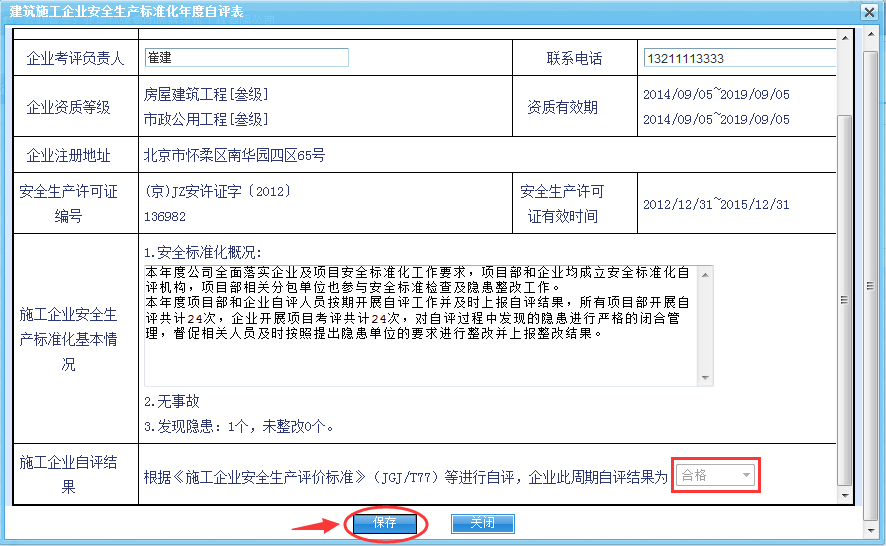The height and width of the screenshot is (546, 886).
Task: Select the 房屋建筑工程[叁级] qualification text
Action: tap(206, 95)
